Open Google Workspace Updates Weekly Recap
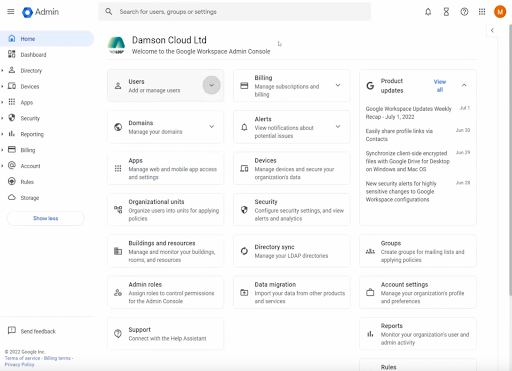 [408, 113]
